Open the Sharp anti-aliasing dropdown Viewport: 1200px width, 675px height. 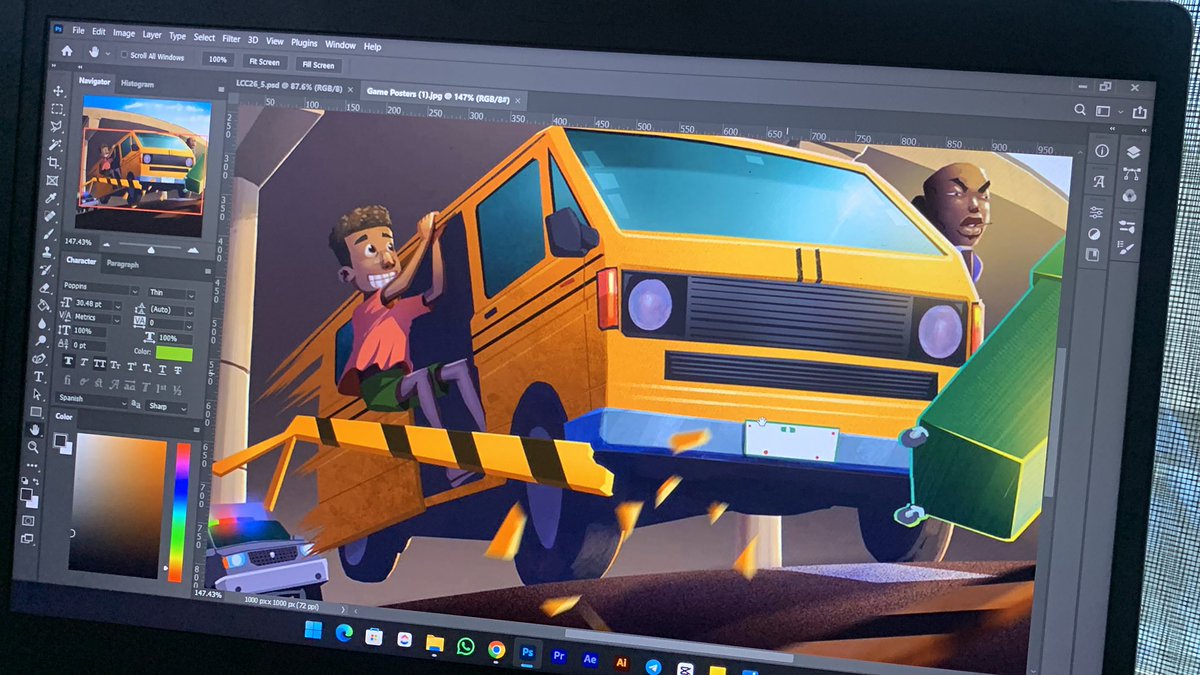coord(166,407)
